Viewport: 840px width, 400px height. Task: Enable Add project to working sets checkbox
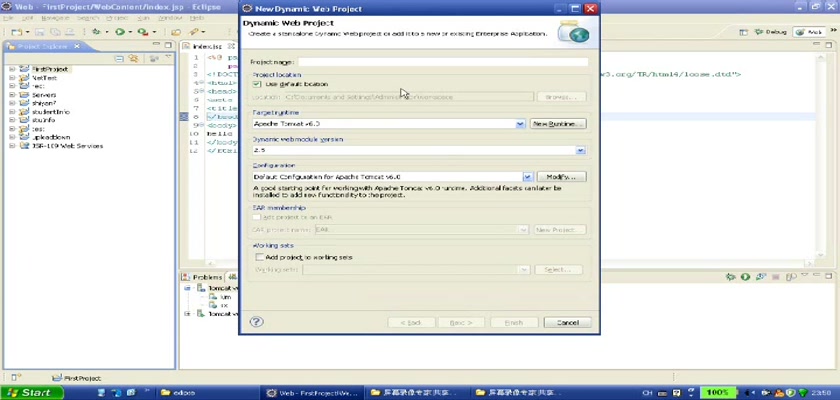point(258,257)
